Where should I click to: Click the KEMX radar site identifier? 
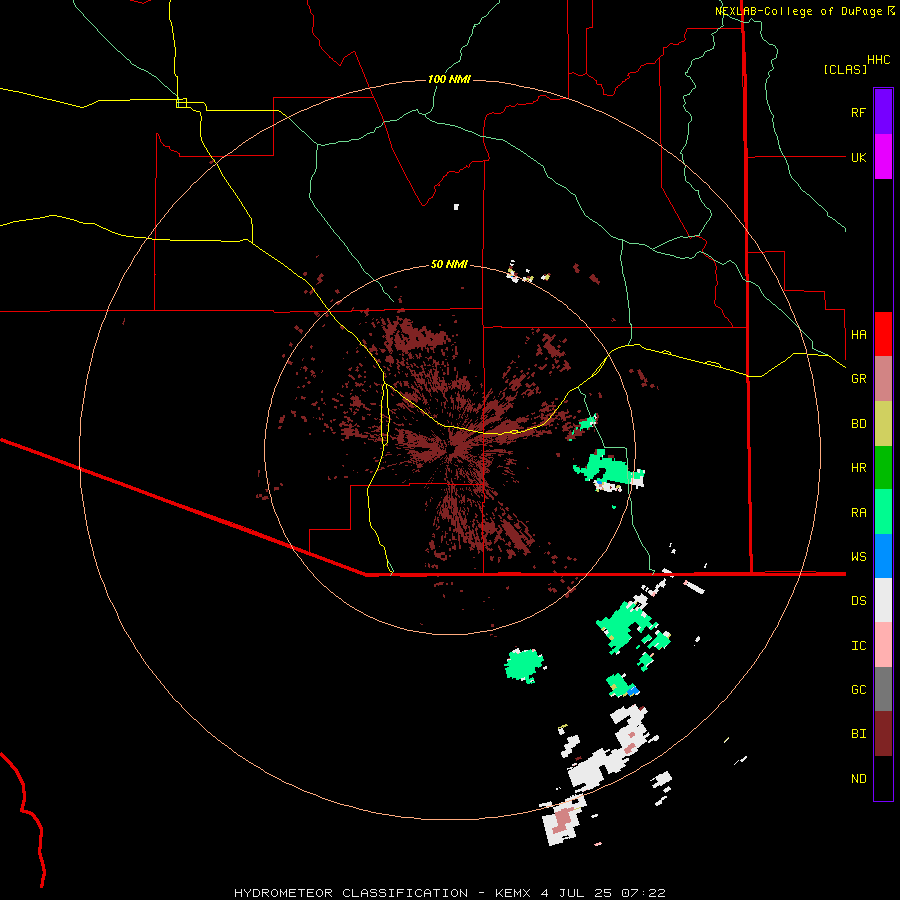pos(514,893)
